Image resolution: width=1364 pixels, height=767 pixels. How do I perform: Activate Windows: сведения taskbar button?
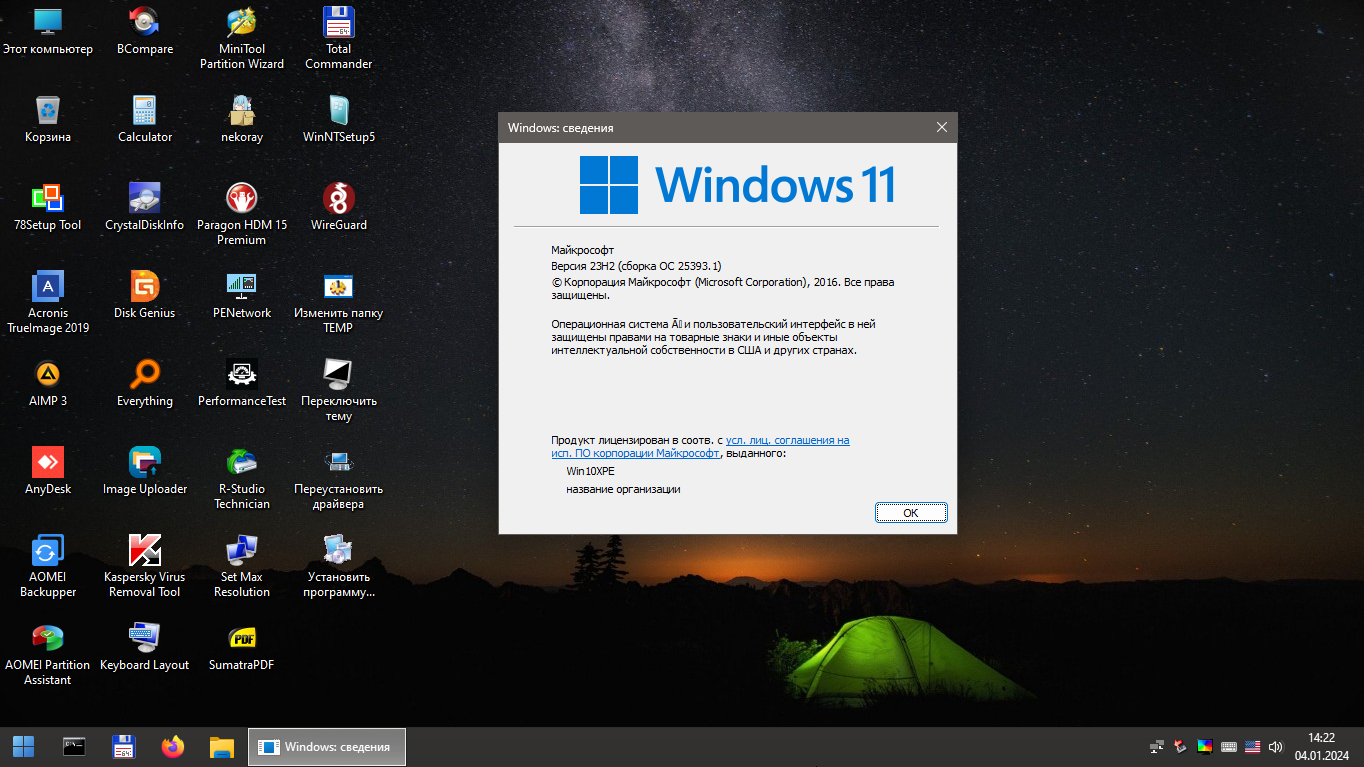[x=327, y=746]
